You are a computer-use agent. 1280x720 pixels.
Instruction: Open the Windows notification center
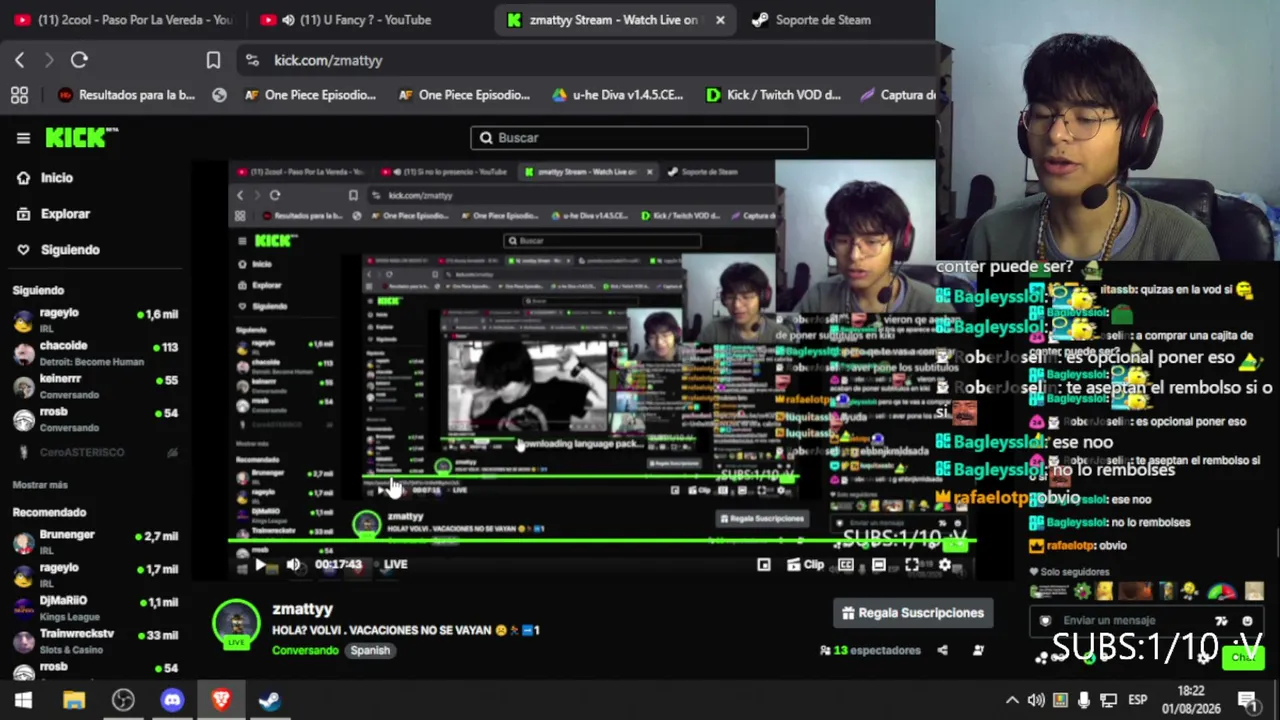coord(1248,700)
